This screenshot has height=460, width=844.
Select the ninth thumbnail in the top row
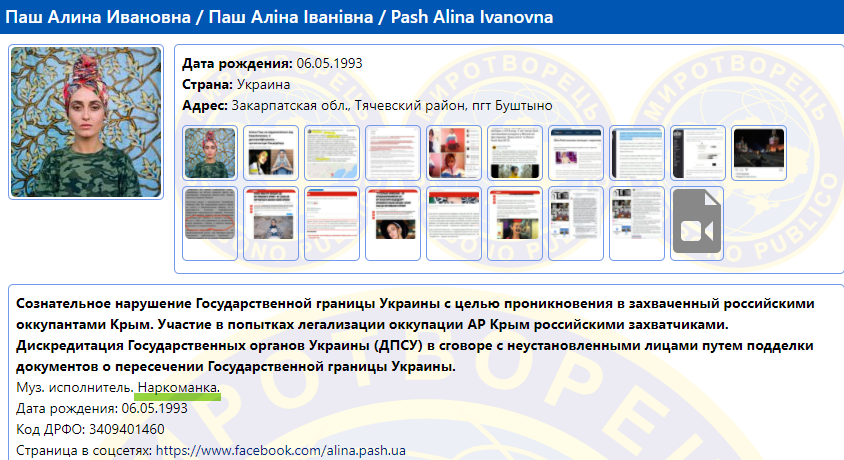pos(698,153)
